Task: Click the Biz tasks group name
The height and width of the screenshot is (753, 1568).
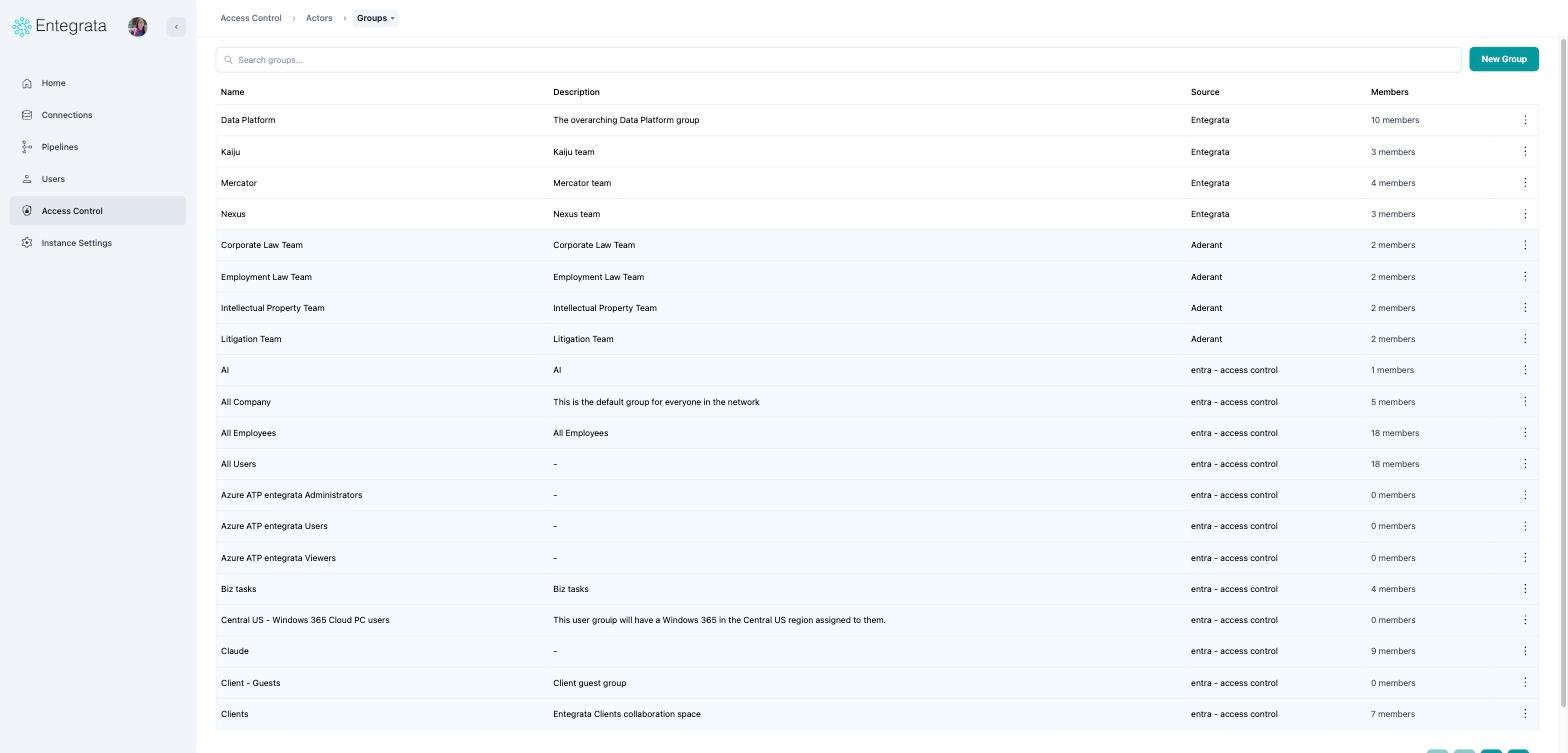Action: (238, 589)
